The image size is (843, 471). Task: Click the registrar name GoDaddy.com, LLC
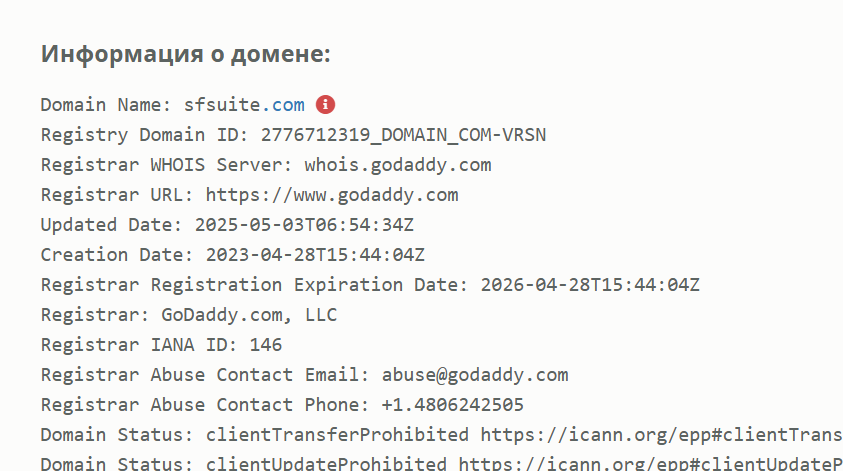pyautogui.click(x=249, y=315)
